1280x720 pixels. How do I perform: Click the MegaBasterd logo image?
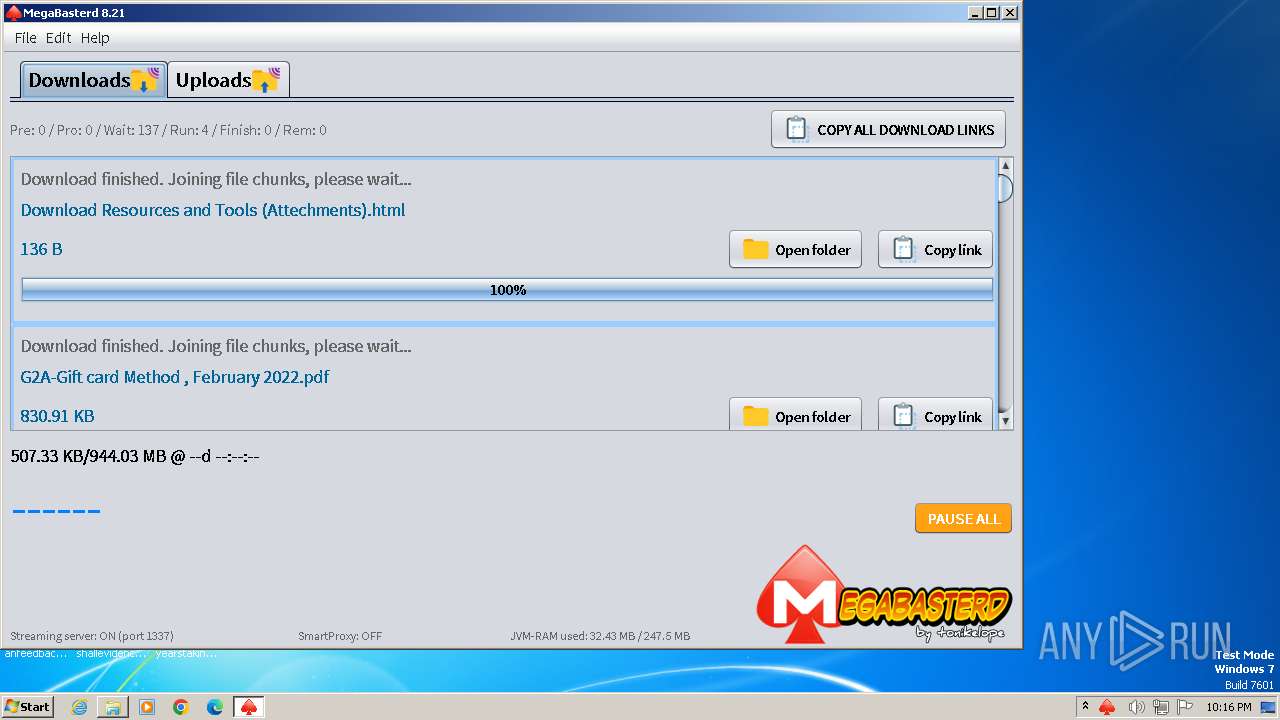884,596
